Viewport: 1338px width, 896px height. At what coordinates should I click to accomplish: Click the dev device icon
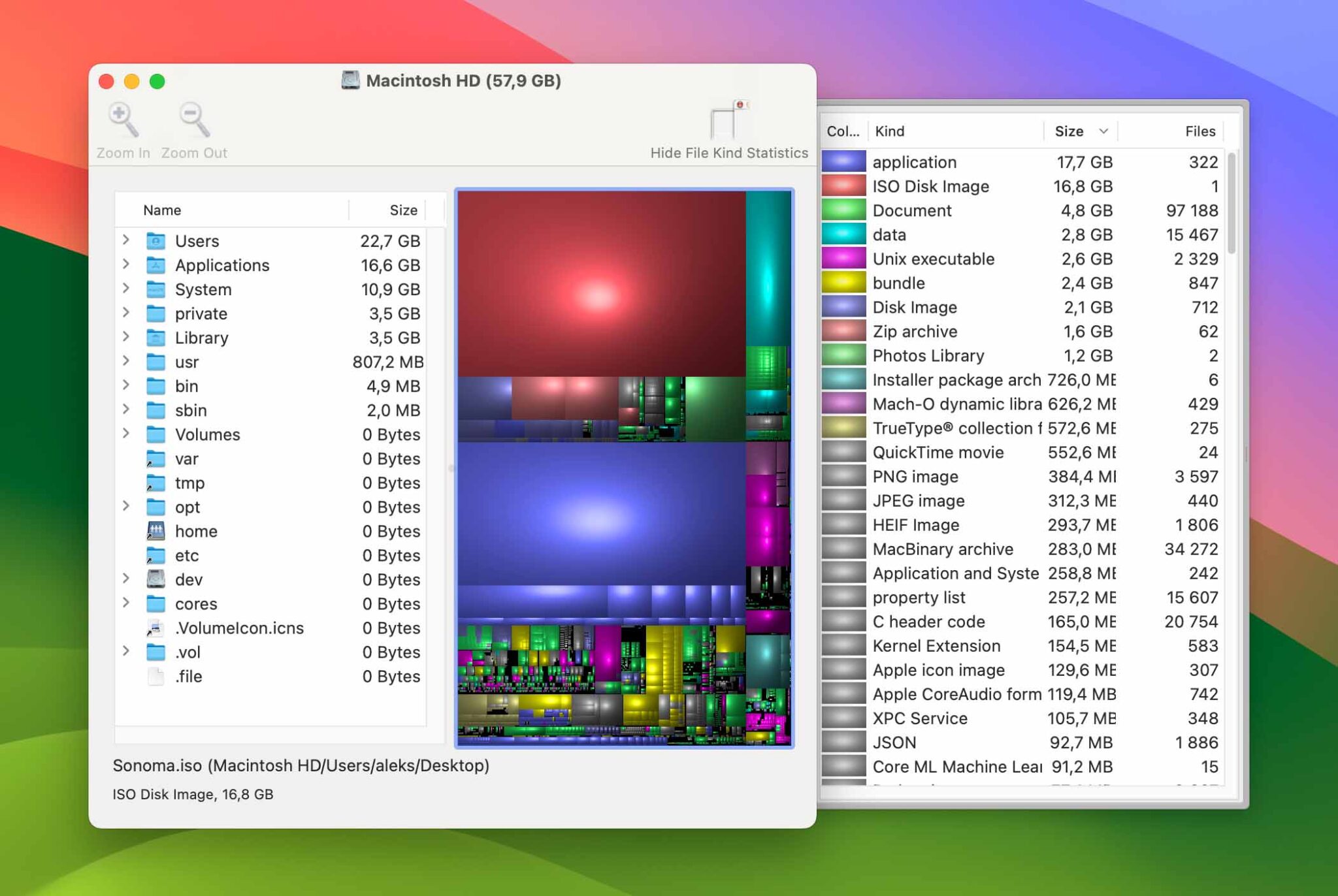156,579
